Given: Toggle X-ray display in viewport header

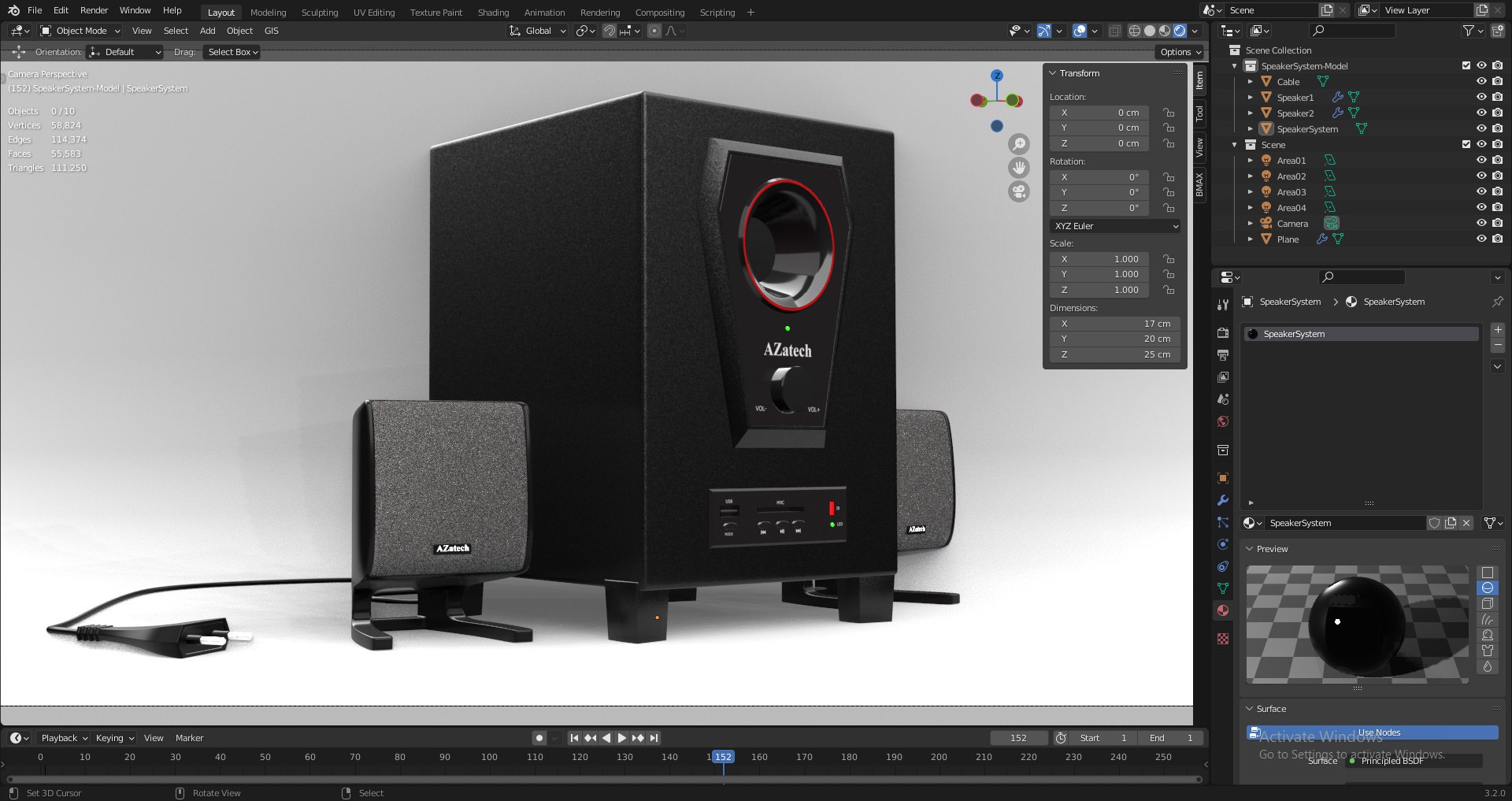Looking at the screenshot, I should (1114, 31).
